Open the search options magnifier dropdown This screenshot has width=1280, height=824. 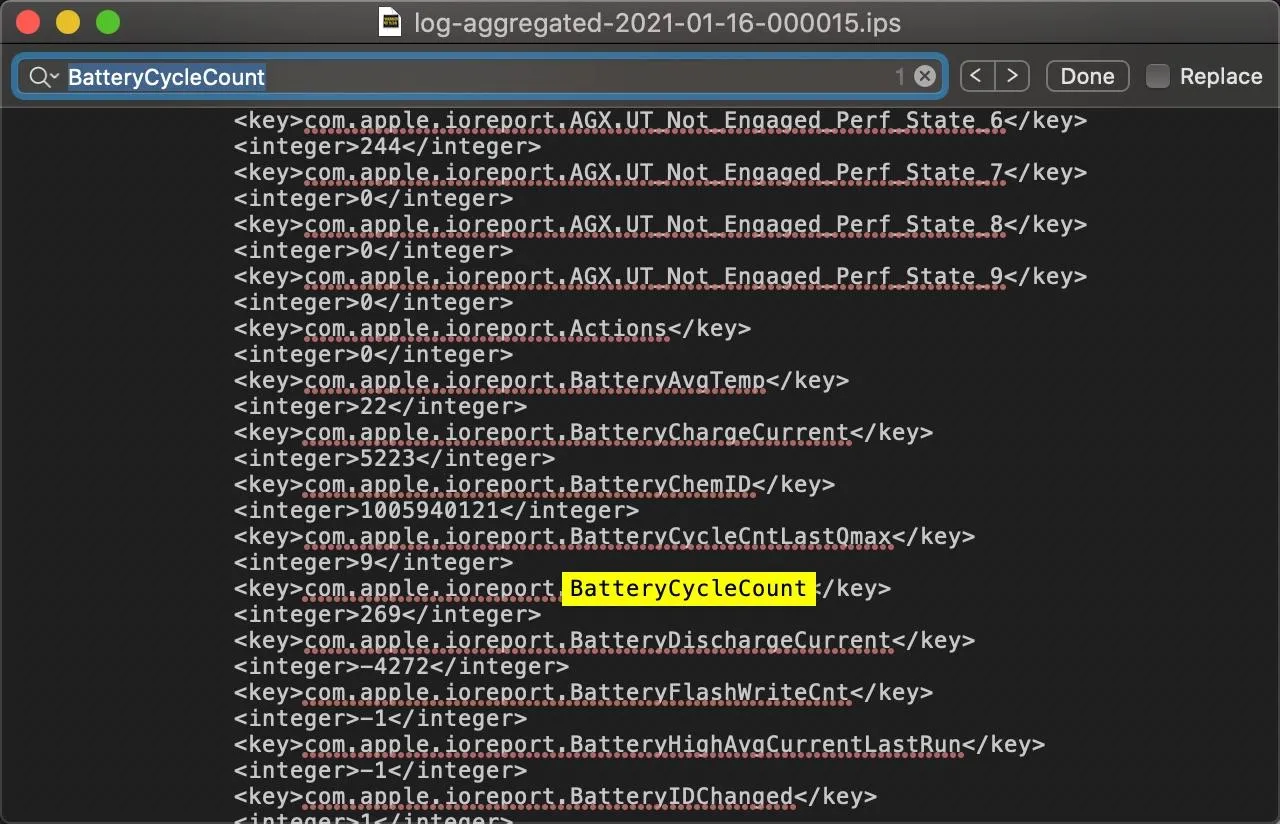click(44, 77)
